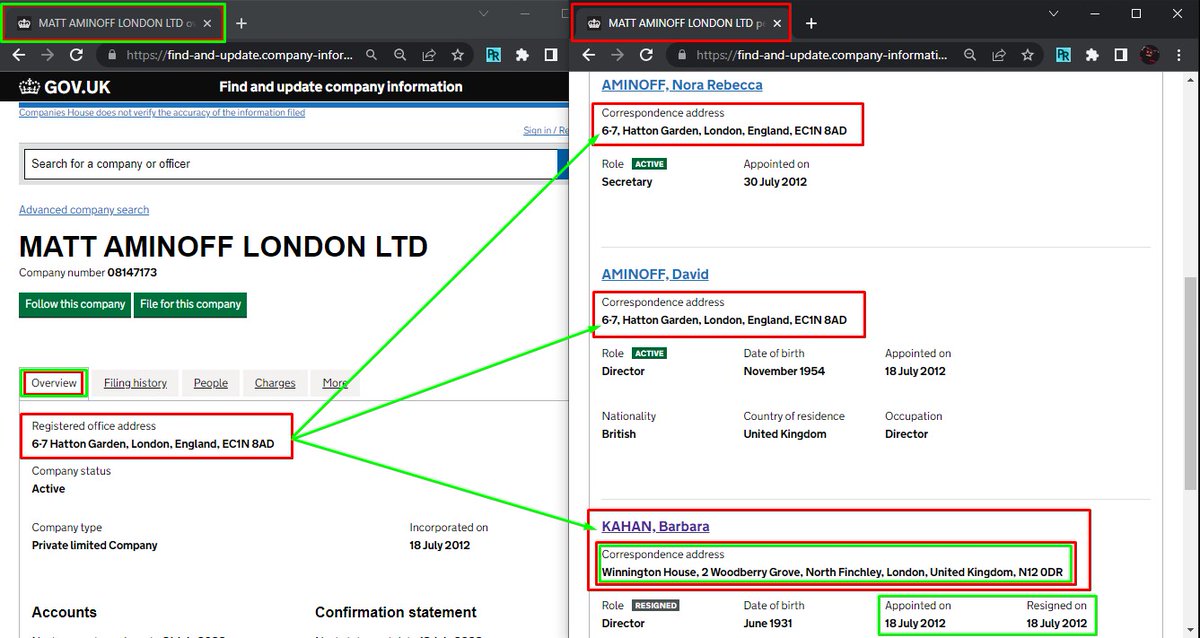Open tab search chevron in right window

tap(1054, 14)
